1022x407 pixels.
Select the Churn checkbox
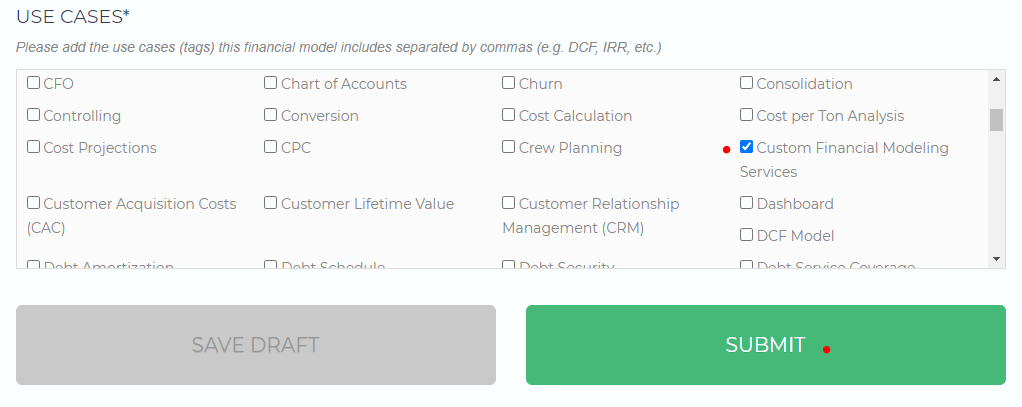[508, 83]
